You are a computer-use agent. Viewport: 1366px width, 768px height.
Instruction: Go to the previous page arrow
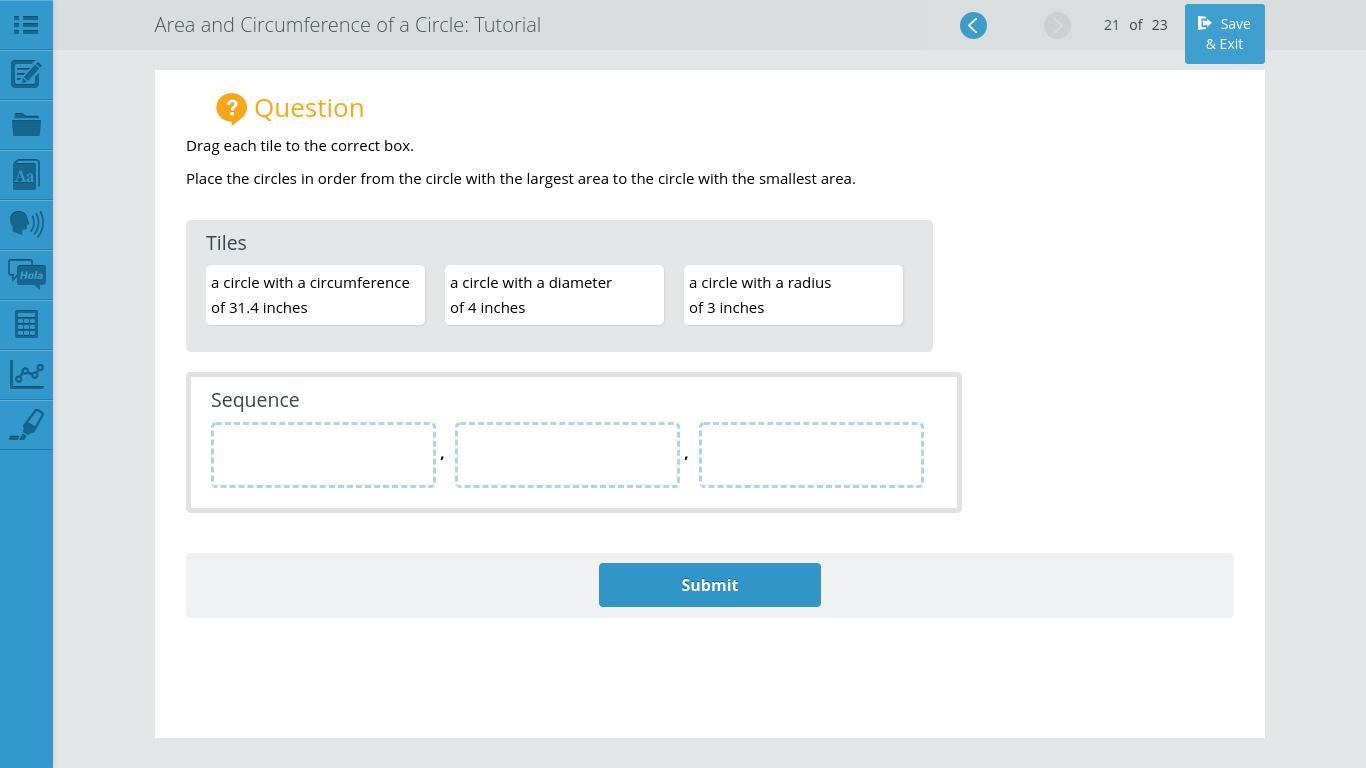point(973,26)
